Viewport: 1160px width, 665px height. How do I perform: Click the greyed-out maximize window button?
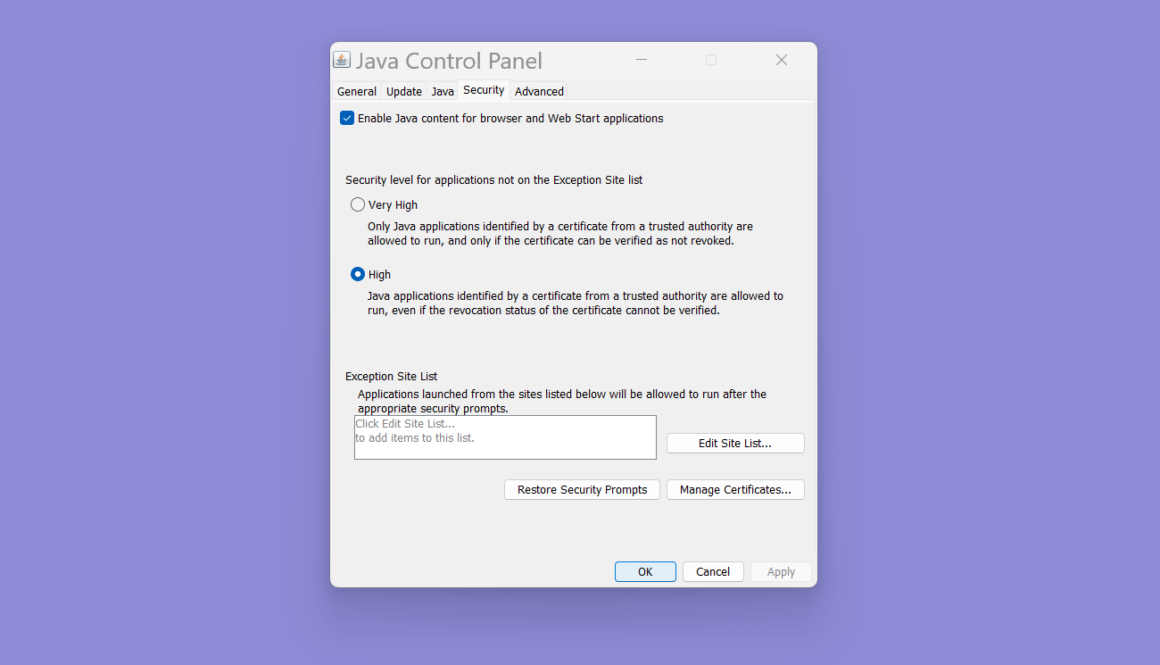tap(711, 60)
